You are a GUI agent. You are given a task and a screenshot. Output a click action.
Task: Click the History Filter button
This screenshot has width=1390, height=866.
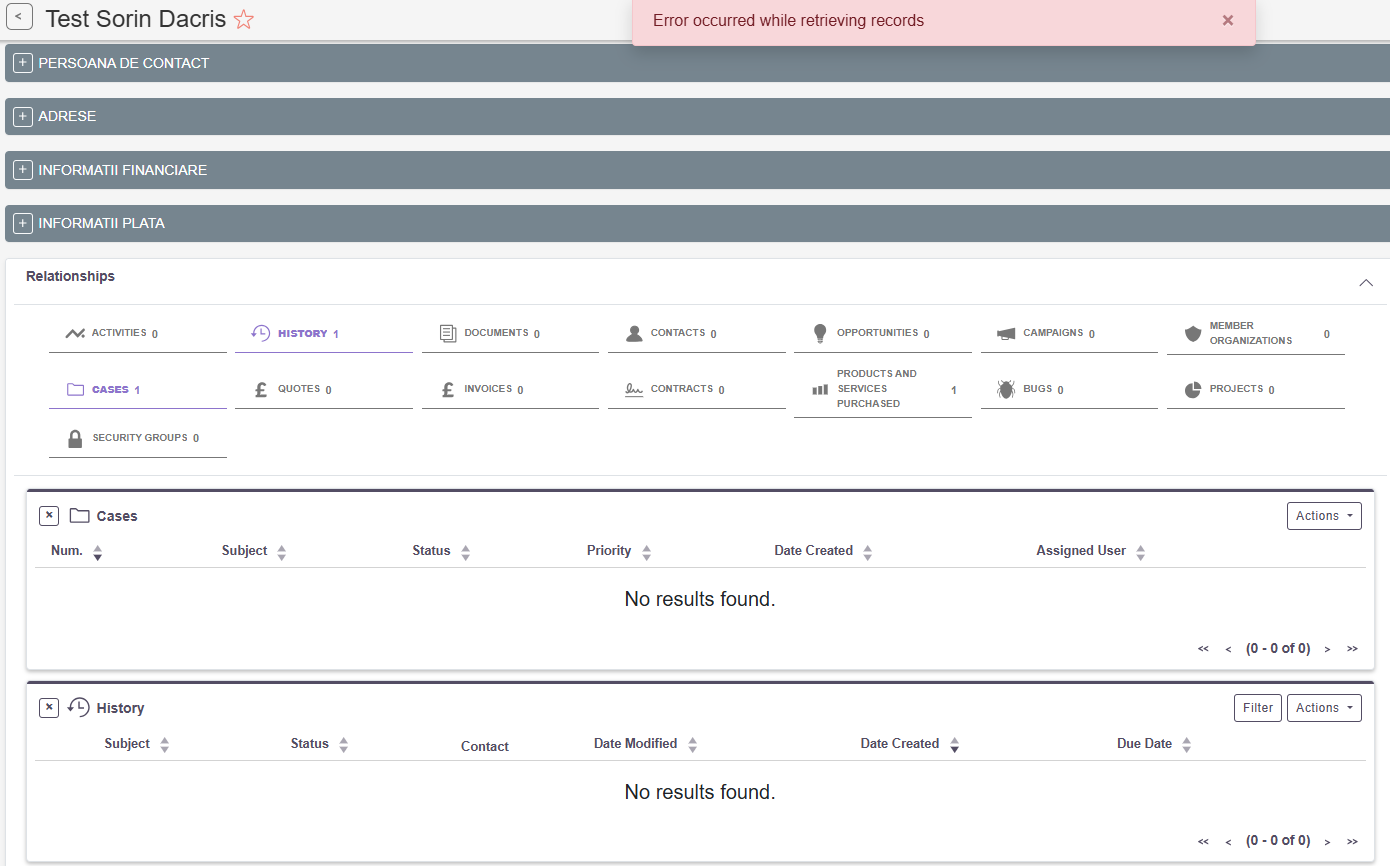coord(1258,708)
